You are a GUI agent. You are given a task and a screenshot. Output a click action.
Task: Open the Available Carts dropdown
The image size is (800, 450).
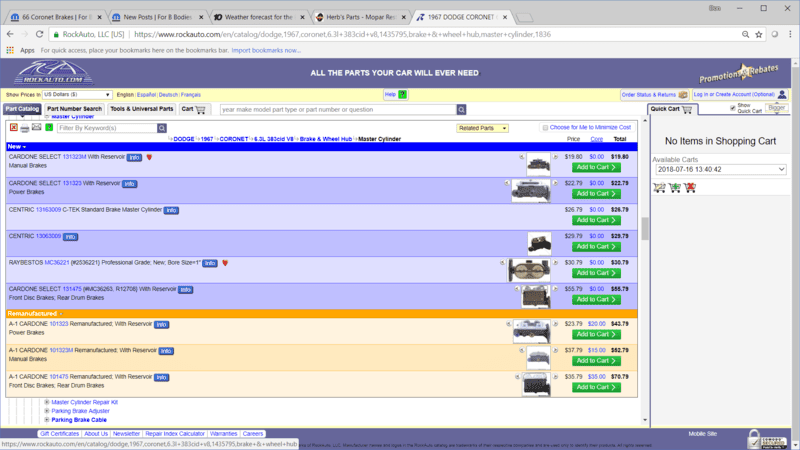click(x=720, y=169)
